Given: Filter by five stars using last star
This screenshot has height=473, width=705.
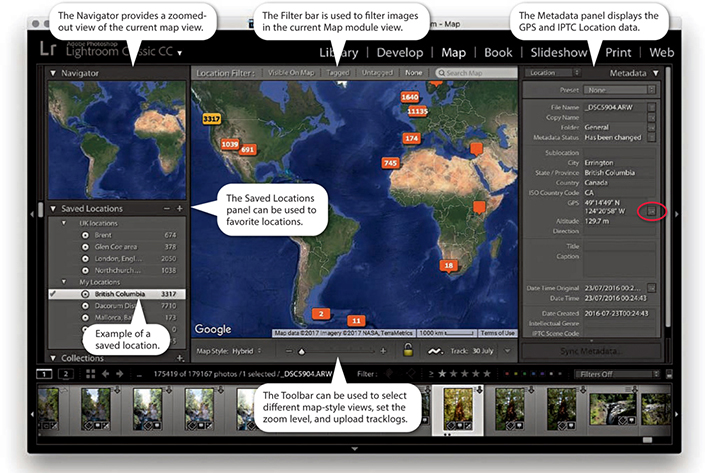Looking at the screenshot, I should 486,374.
